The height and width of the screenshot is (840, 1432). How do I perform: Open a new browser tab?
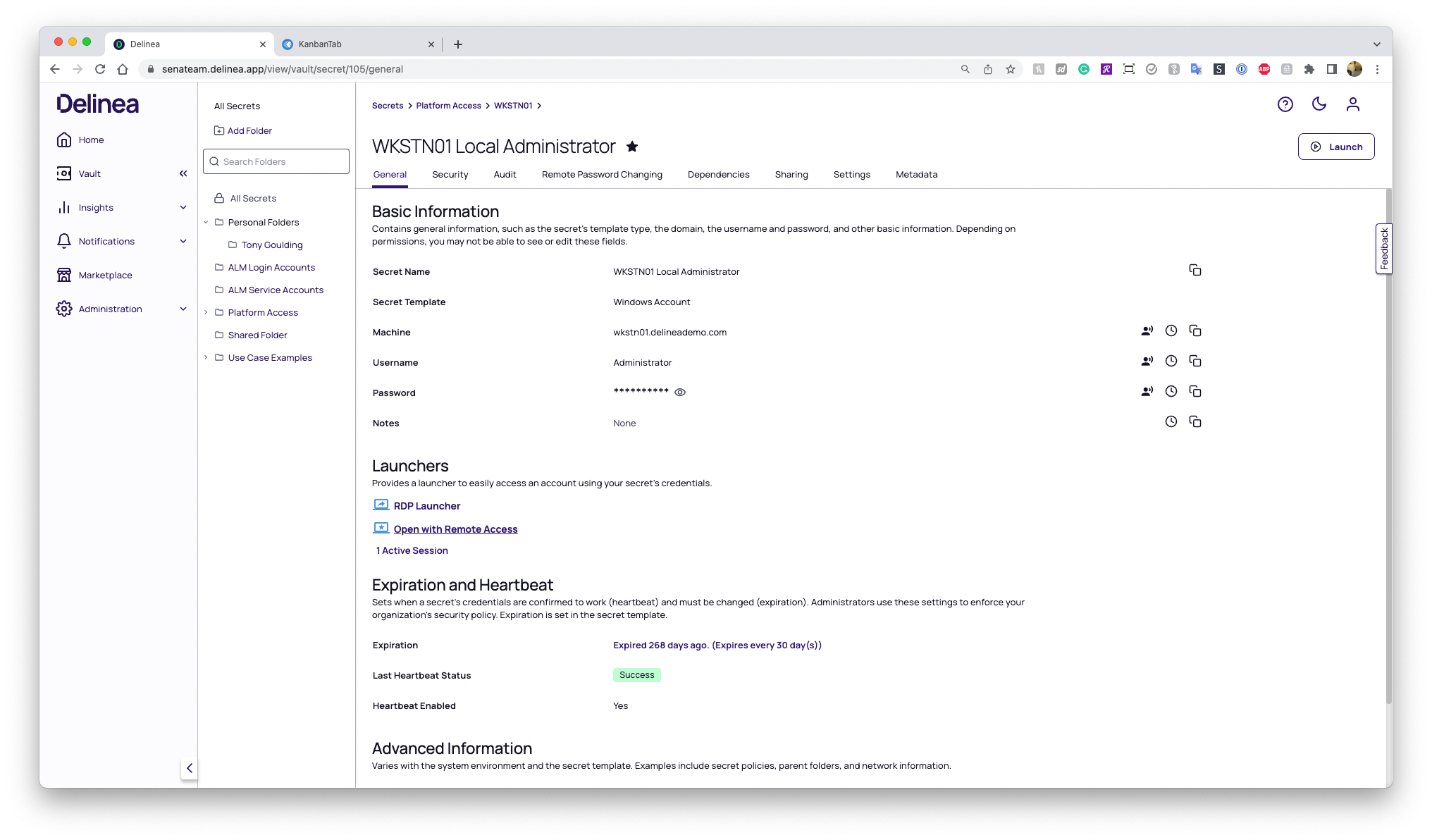[x=457, y=44]
